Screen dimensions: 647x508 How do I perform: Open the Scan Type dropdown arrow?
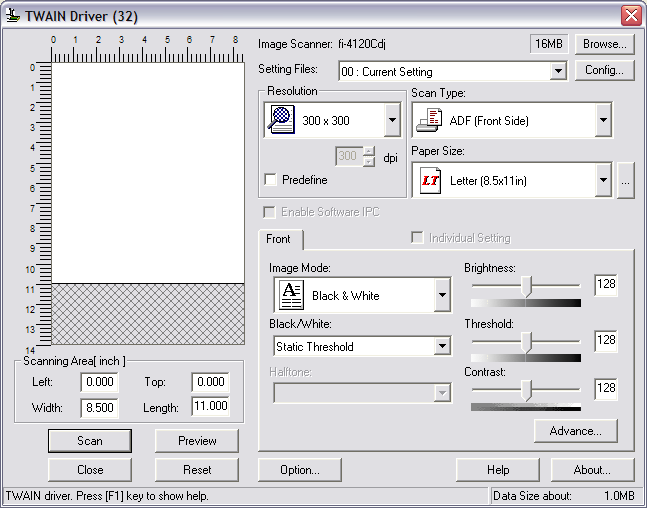[x=603, y=120]
